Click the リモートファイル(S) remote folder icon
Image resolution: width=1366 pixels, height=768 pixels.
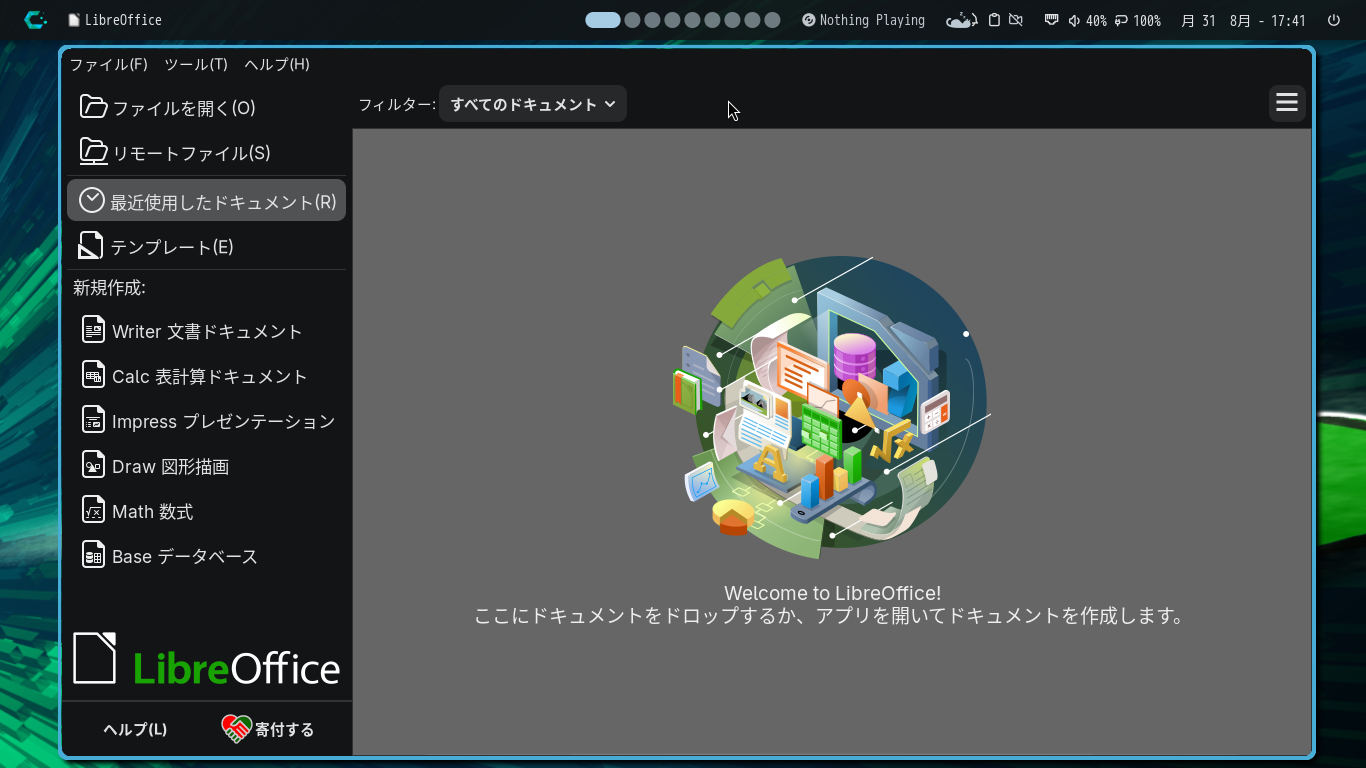click(x=93, y=152)
